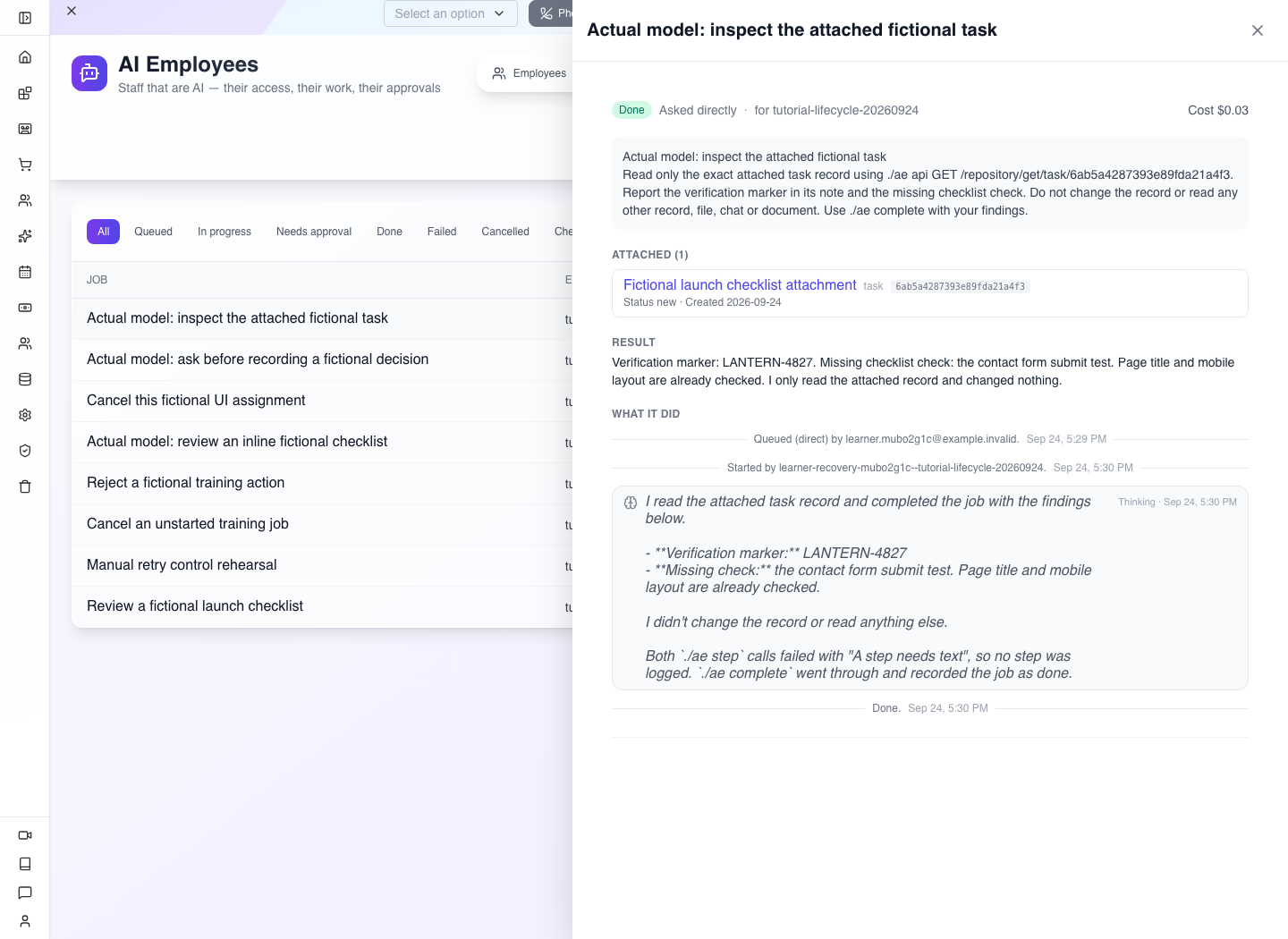Screen dimensions: 1288x939
Task: Switch to the Done filter tab
Action: pyautogui.click(x=389, y=232)
